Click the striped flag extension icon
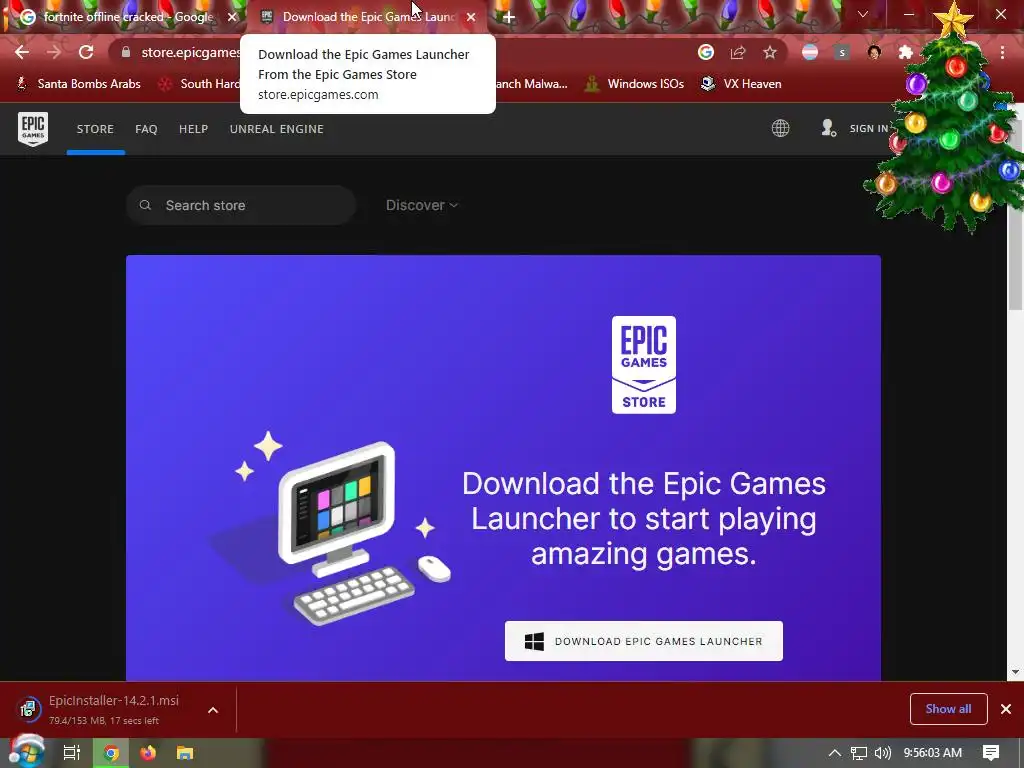The height and width of the screenshot is (768, 1024). click(x=810, y=52)
